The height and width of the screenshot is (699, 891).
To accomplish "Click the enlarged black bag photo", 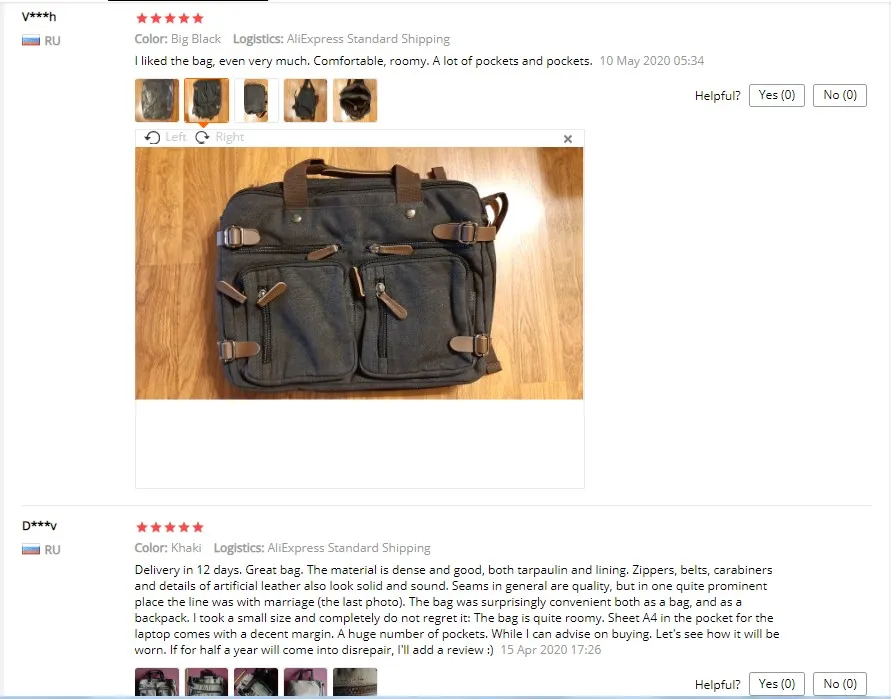I will tap(359, 273).
